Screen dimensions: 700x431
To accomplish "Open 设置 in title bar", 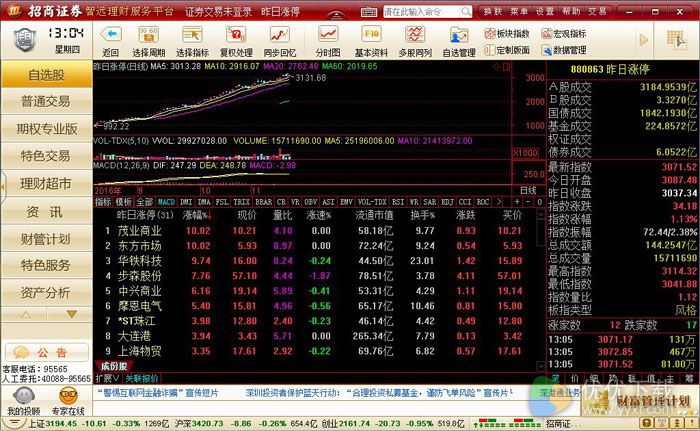I will coord(545,11).
